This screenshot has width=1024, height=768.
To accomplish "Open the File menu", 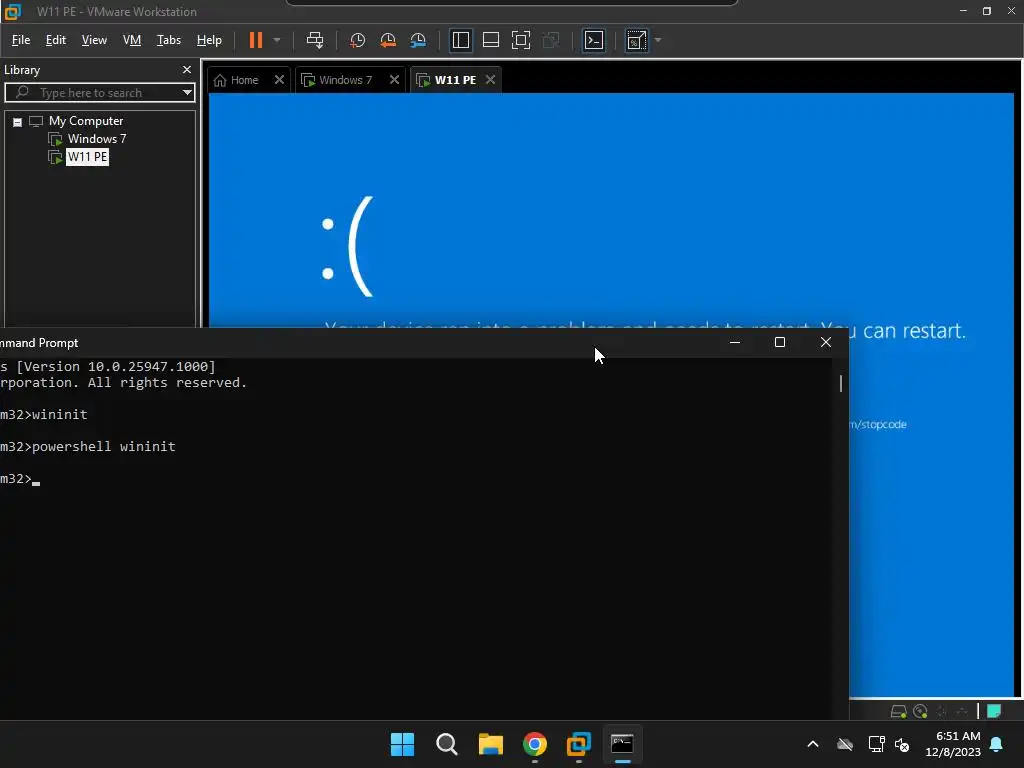I will (21, 40).
